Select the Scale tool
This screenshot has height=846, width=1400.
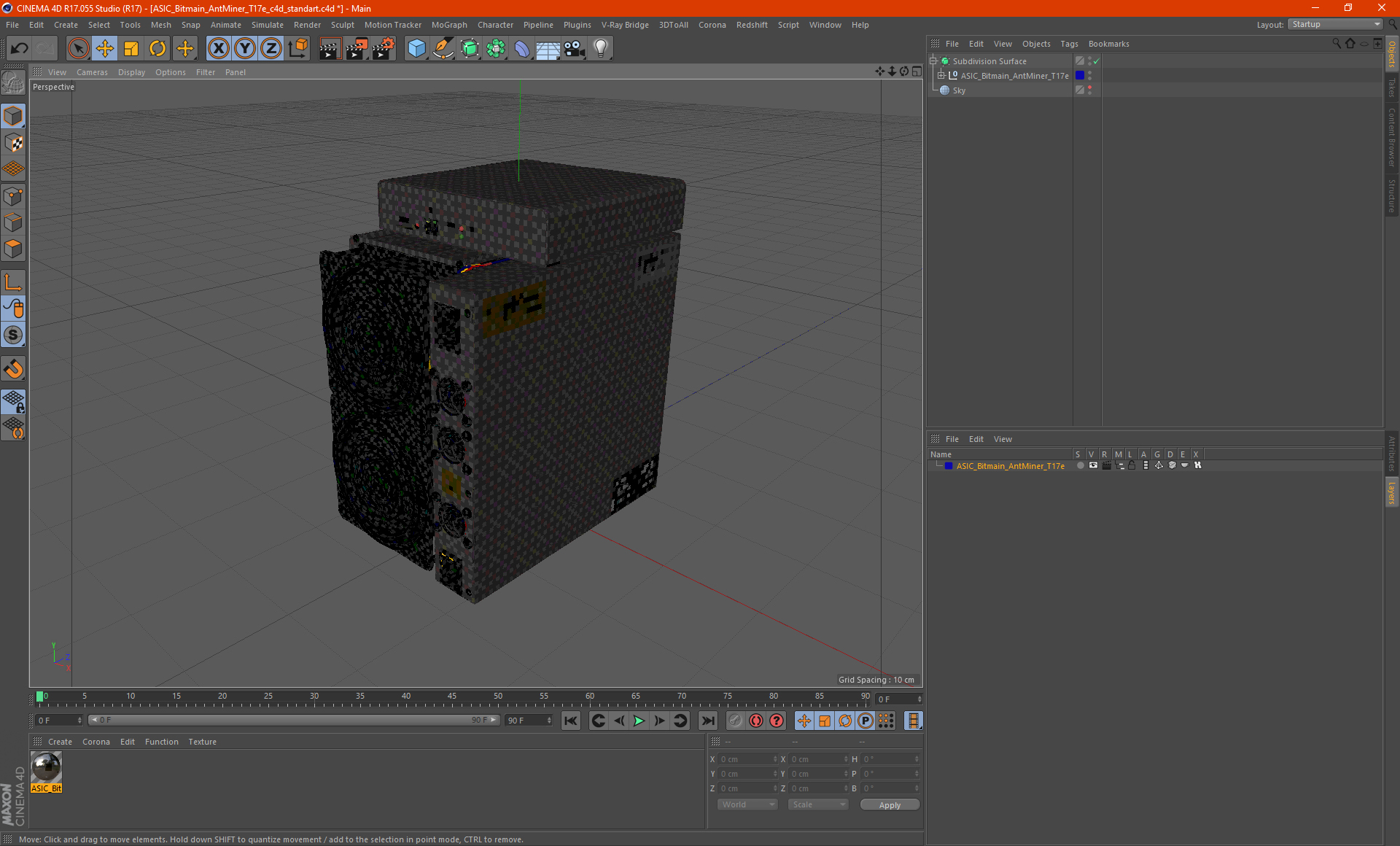(131, 49)
